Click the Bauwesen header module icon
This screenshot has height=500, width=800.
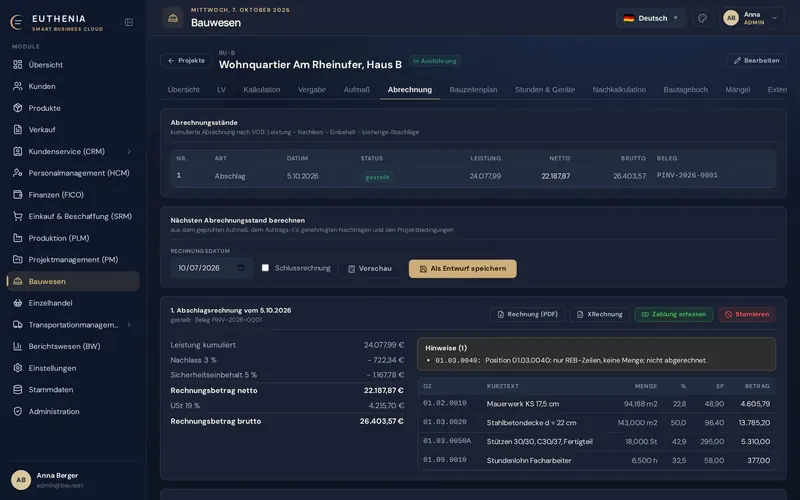(173, 18)
